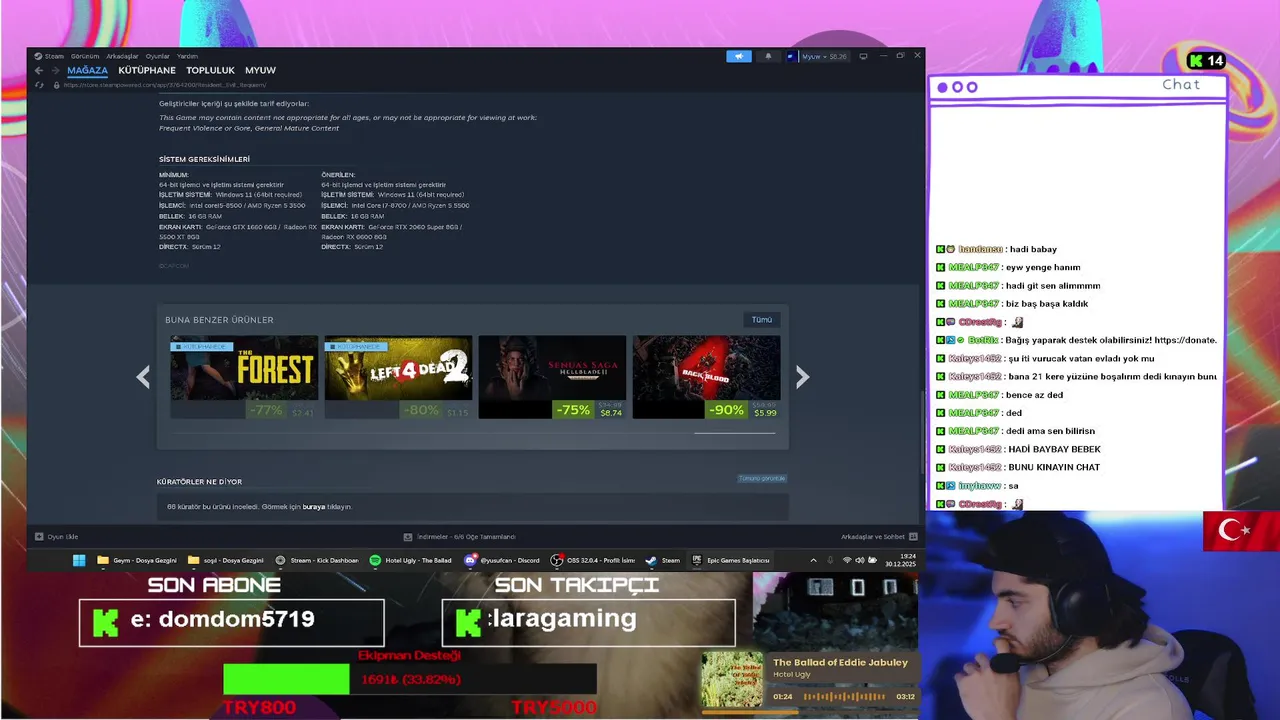Screen dimensions: 1280x720
Task: Click the Tümü button in similar products
Action: 762,320
